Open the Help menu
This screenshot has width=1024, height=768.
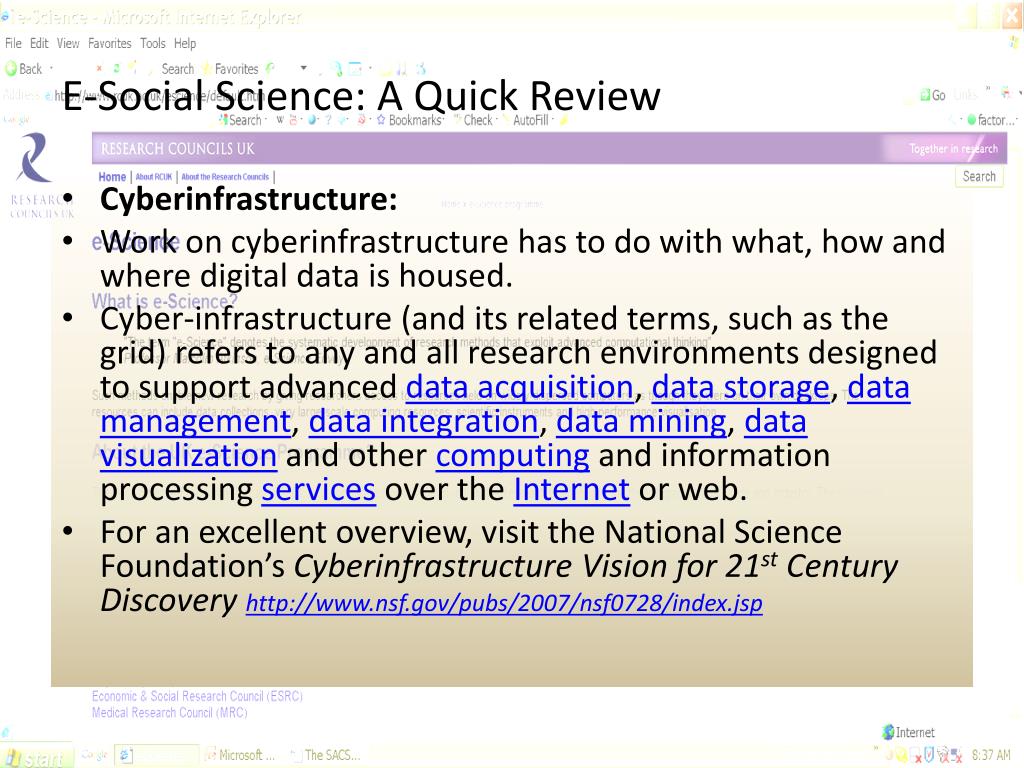185,43
